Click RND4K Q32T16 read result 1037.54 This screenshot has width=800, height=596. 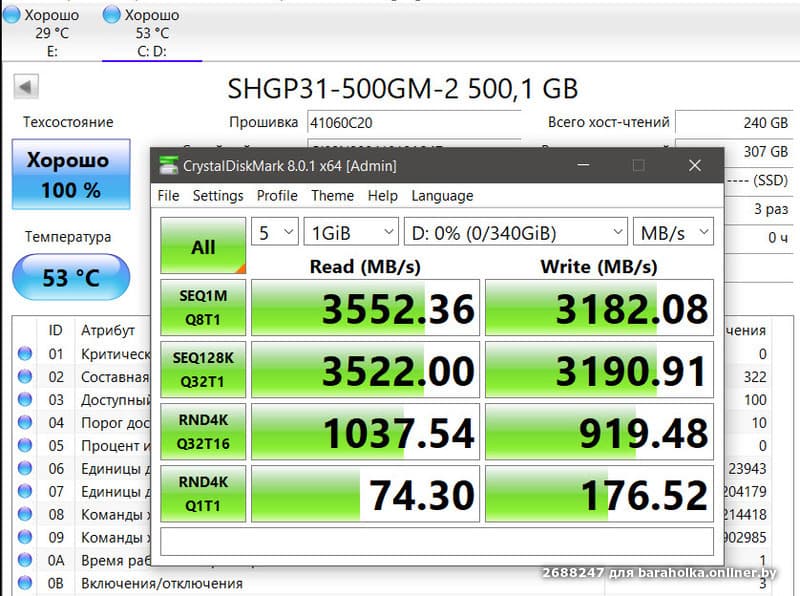366,432
